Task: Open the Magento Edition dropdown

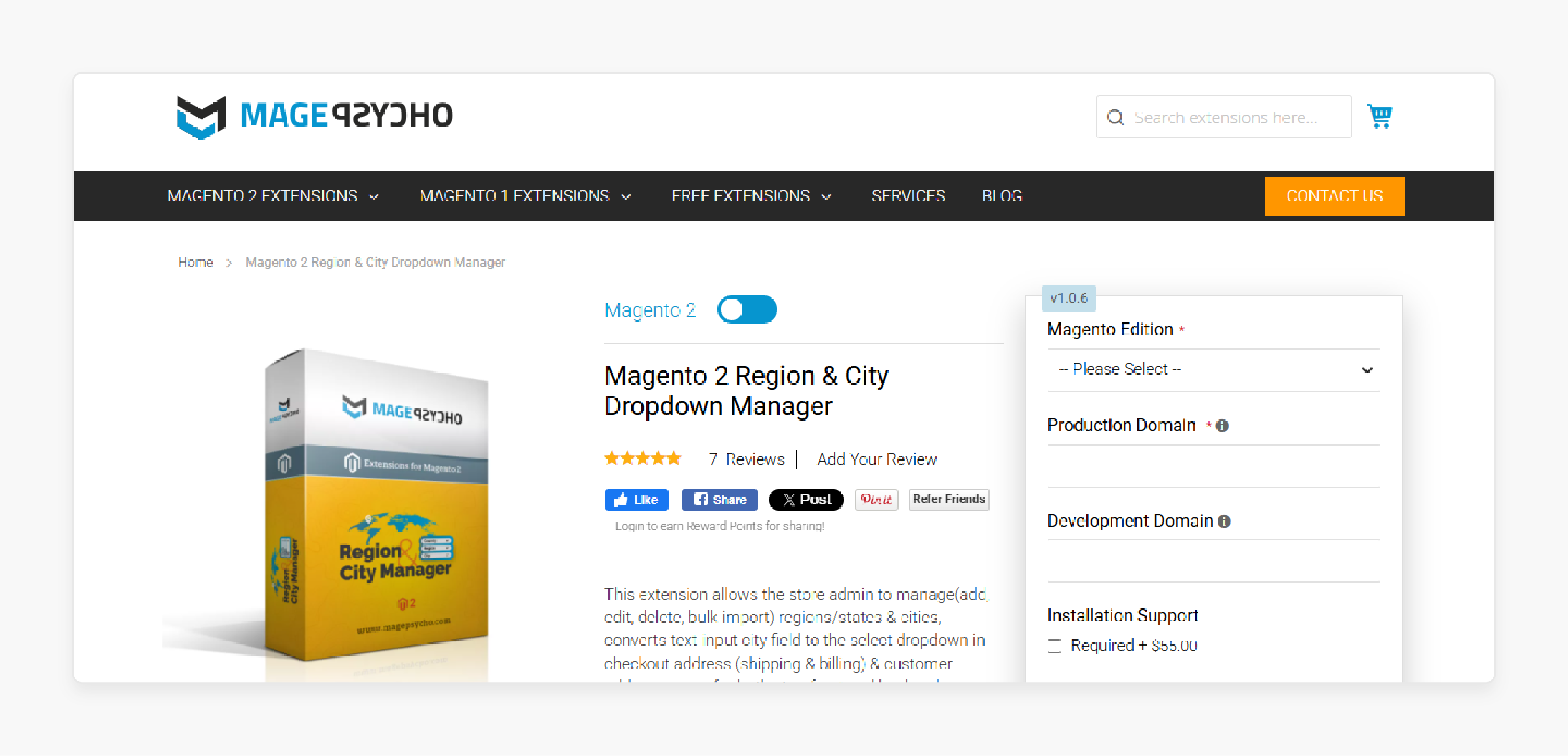Action: click(x=1214, y=370)
